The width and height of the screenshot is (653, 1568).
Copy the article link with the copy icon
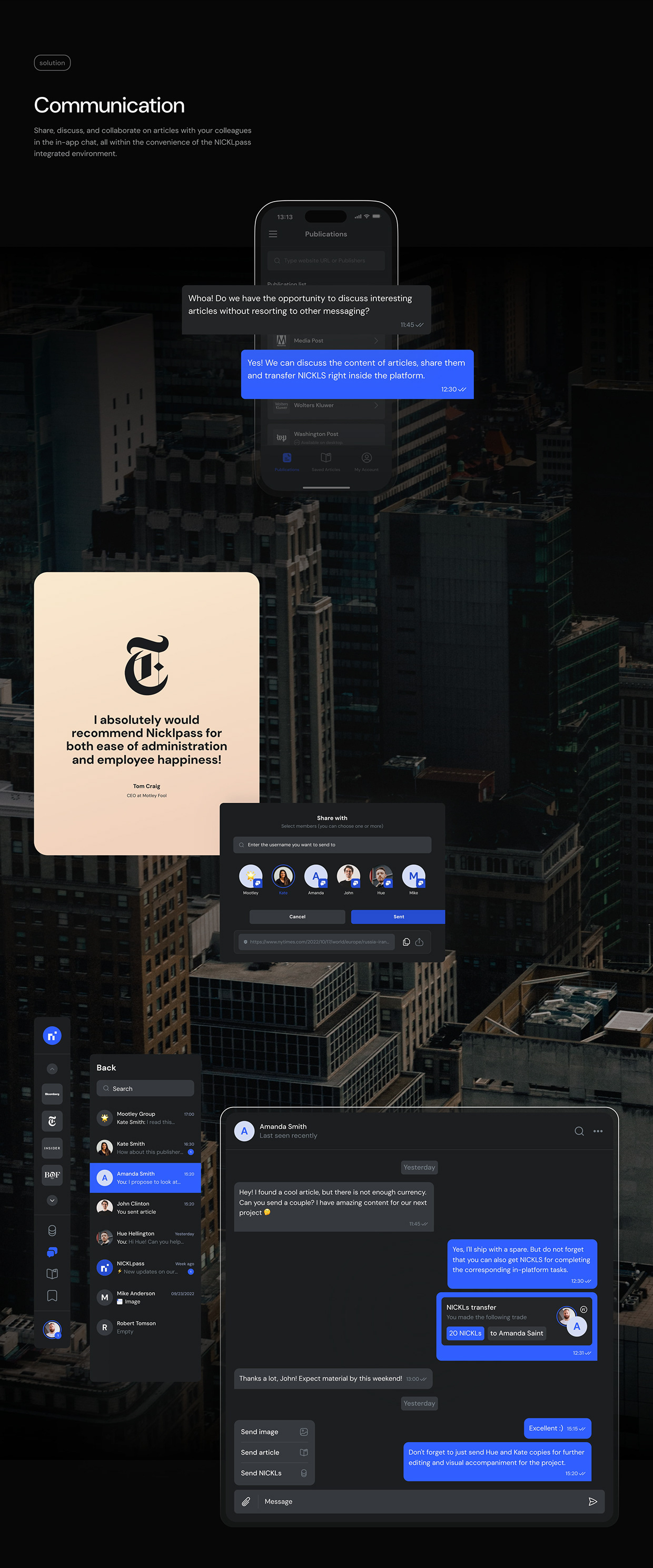pos(407,942)
